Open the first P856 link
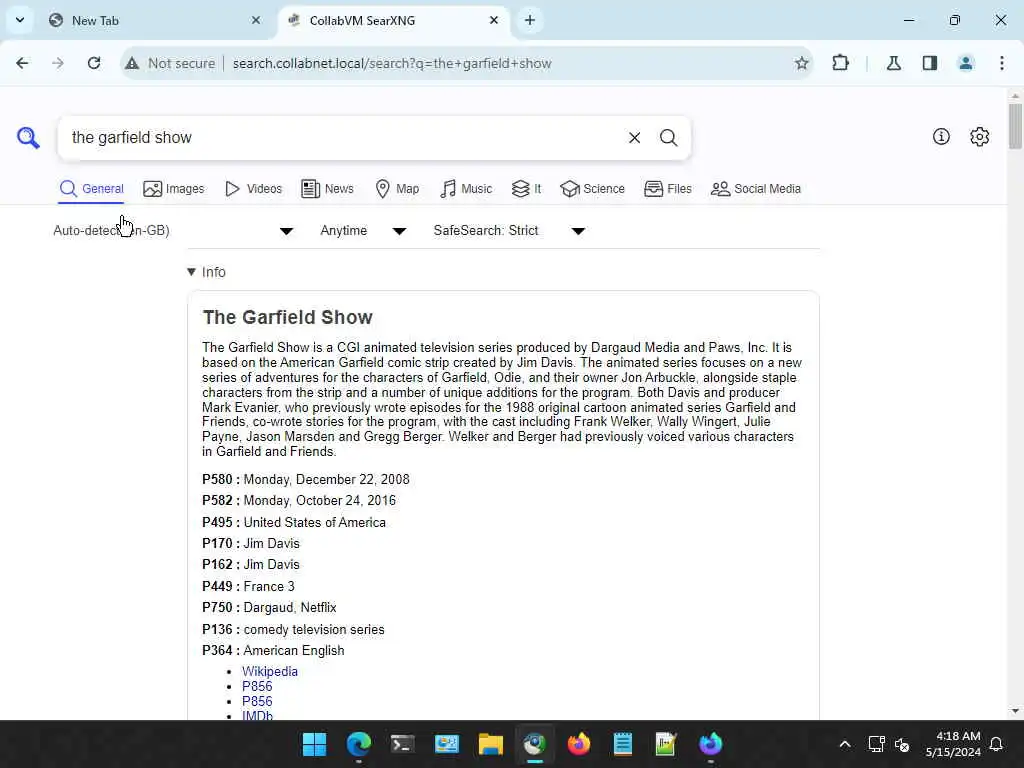The height and width of the screenshot is (768, 1024). point(257,686)
